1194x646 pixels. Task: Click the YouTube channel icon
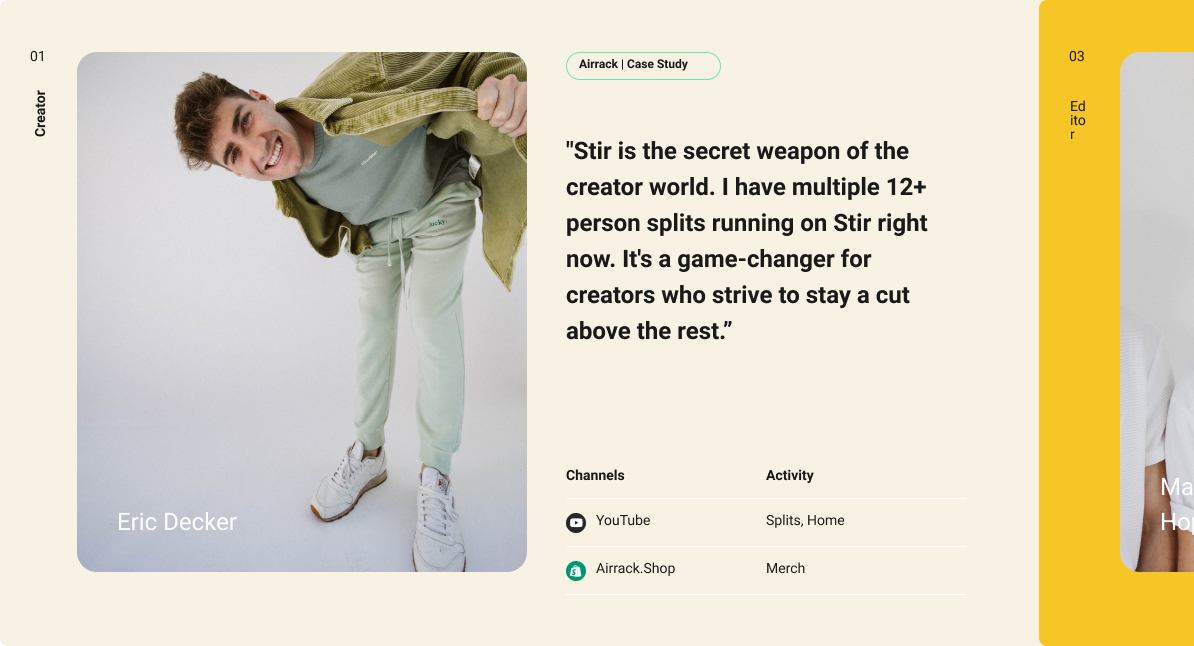576,523
